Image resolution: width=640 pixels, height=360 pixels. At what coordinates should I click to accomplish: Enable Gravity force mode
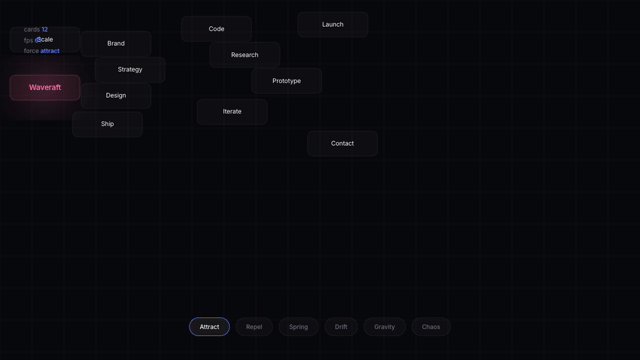point(384,327)
